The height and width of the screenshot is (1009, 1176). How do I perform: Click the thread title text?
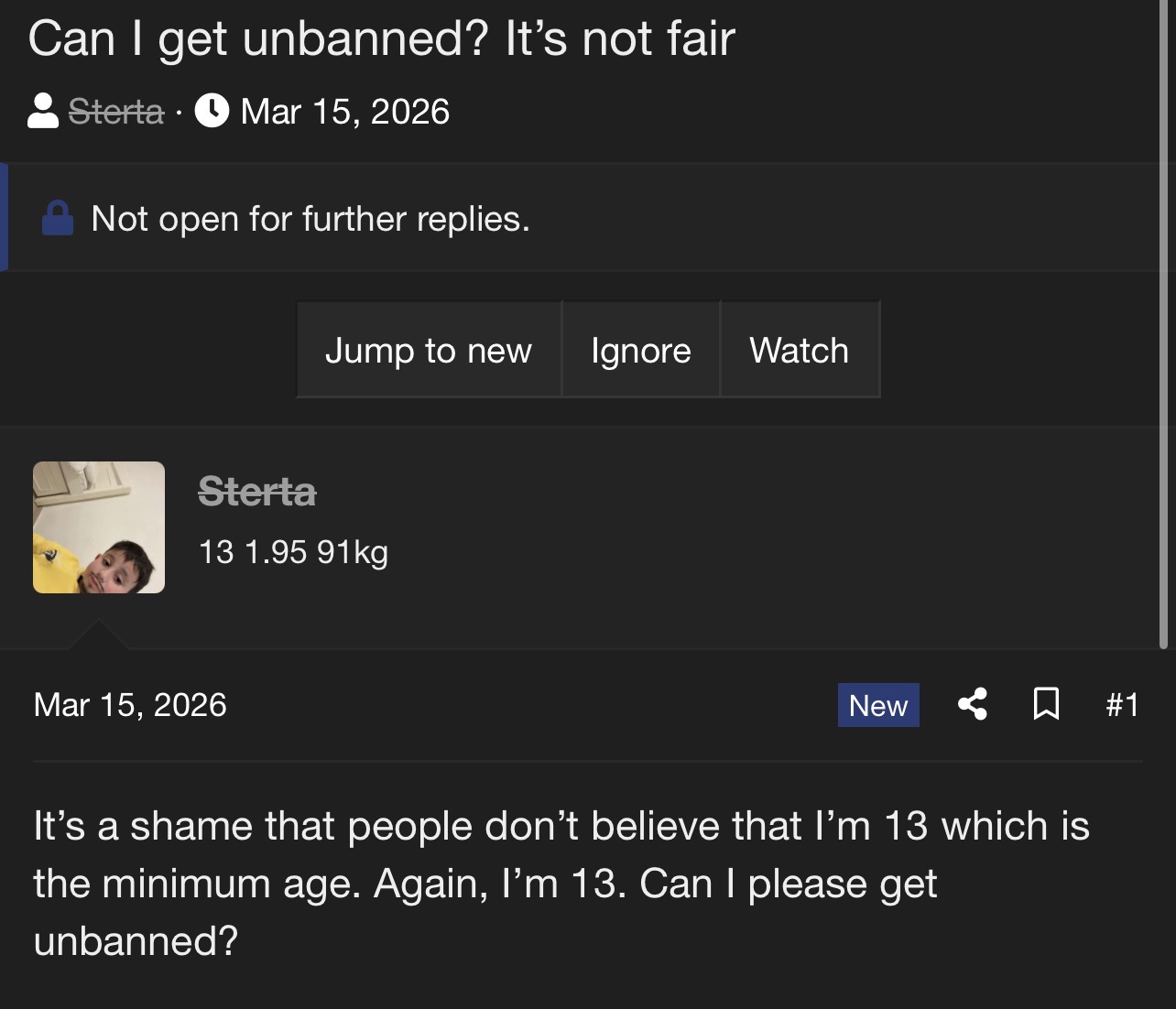tap(382, 39)
